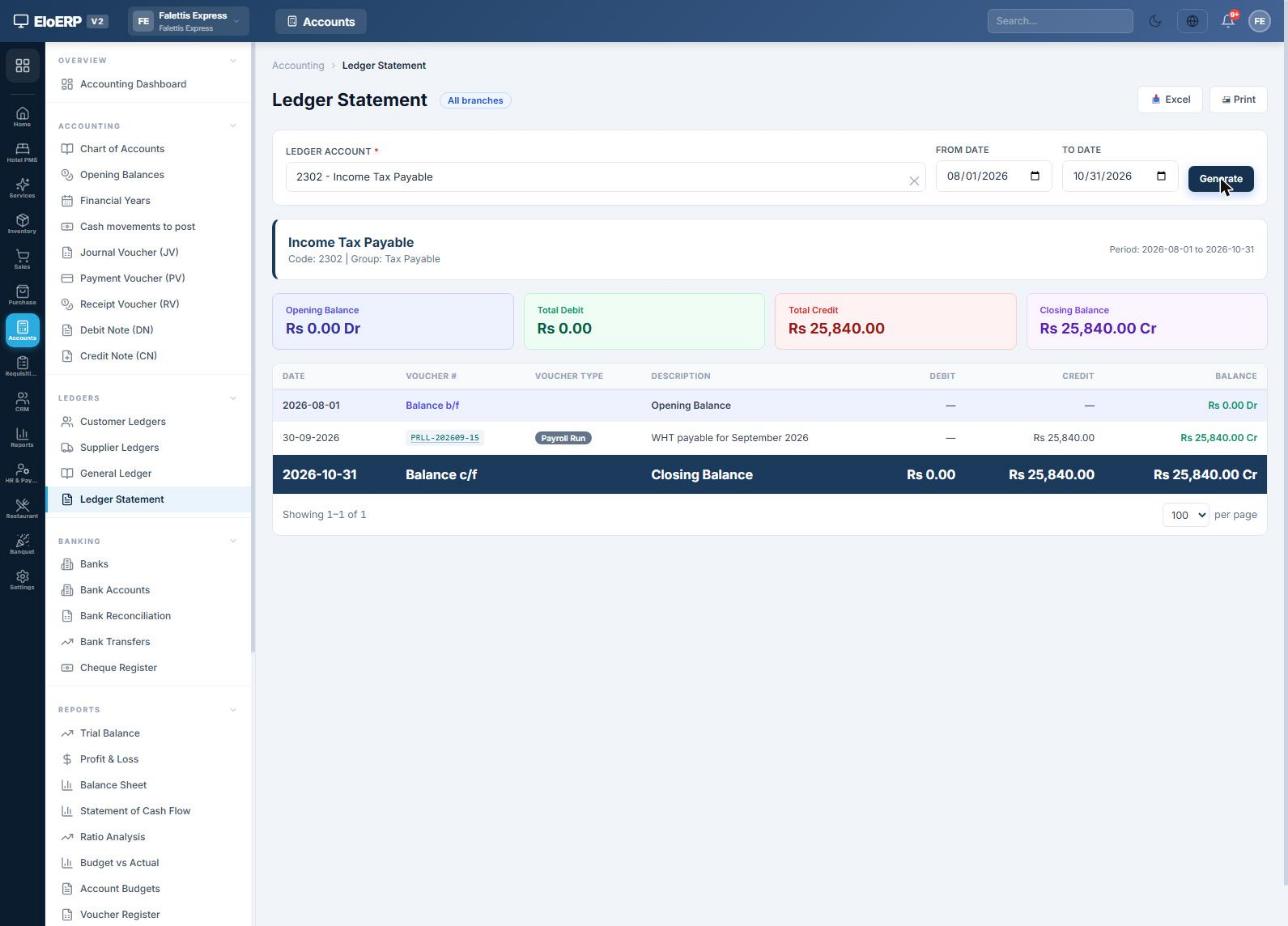
Task: Open the apps grid icon
Action: [22, 66]
